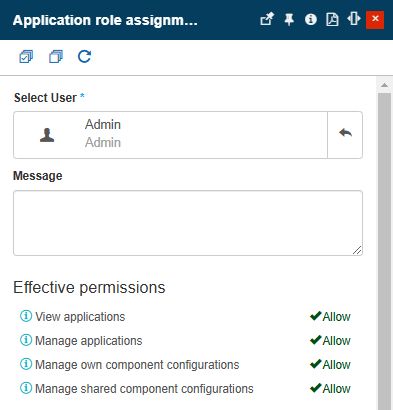Viewport: 393px width, 410px height.
Task: Show panel information icon in header
Action: (311, 19)
